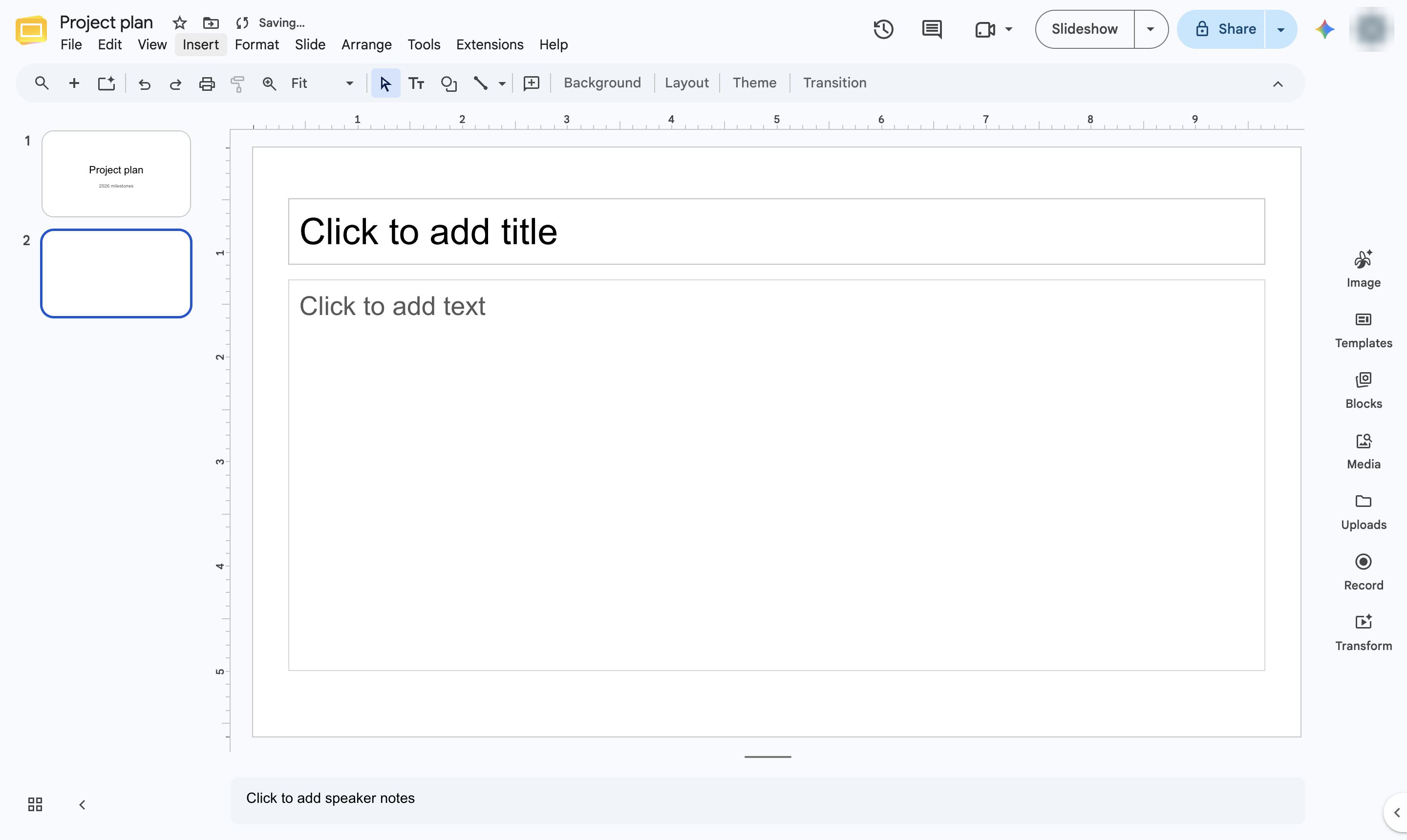The image size is (1407, 840).
Task: Star the Project plan document
Action: [x=179, y=22]
